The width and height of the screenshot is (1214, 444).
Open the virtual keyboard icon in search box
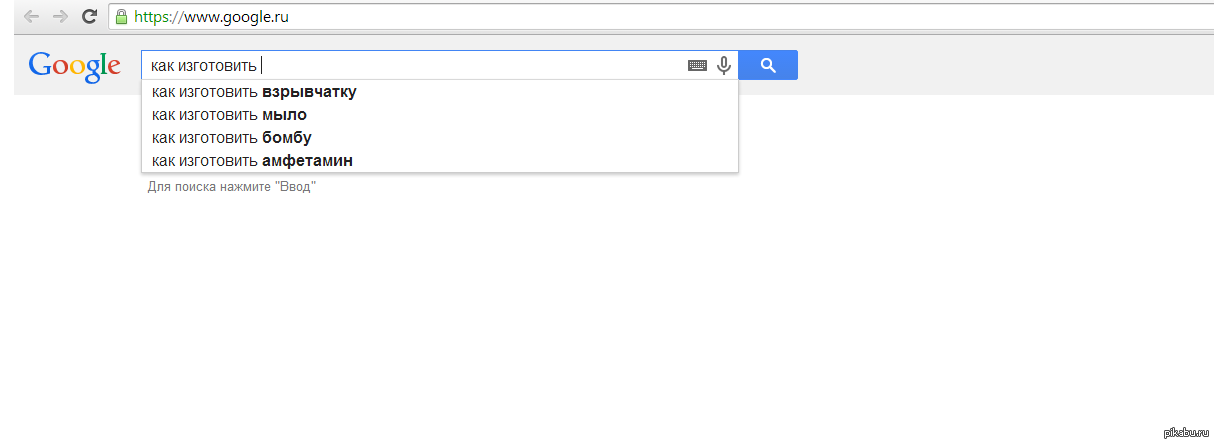point(697,66)
